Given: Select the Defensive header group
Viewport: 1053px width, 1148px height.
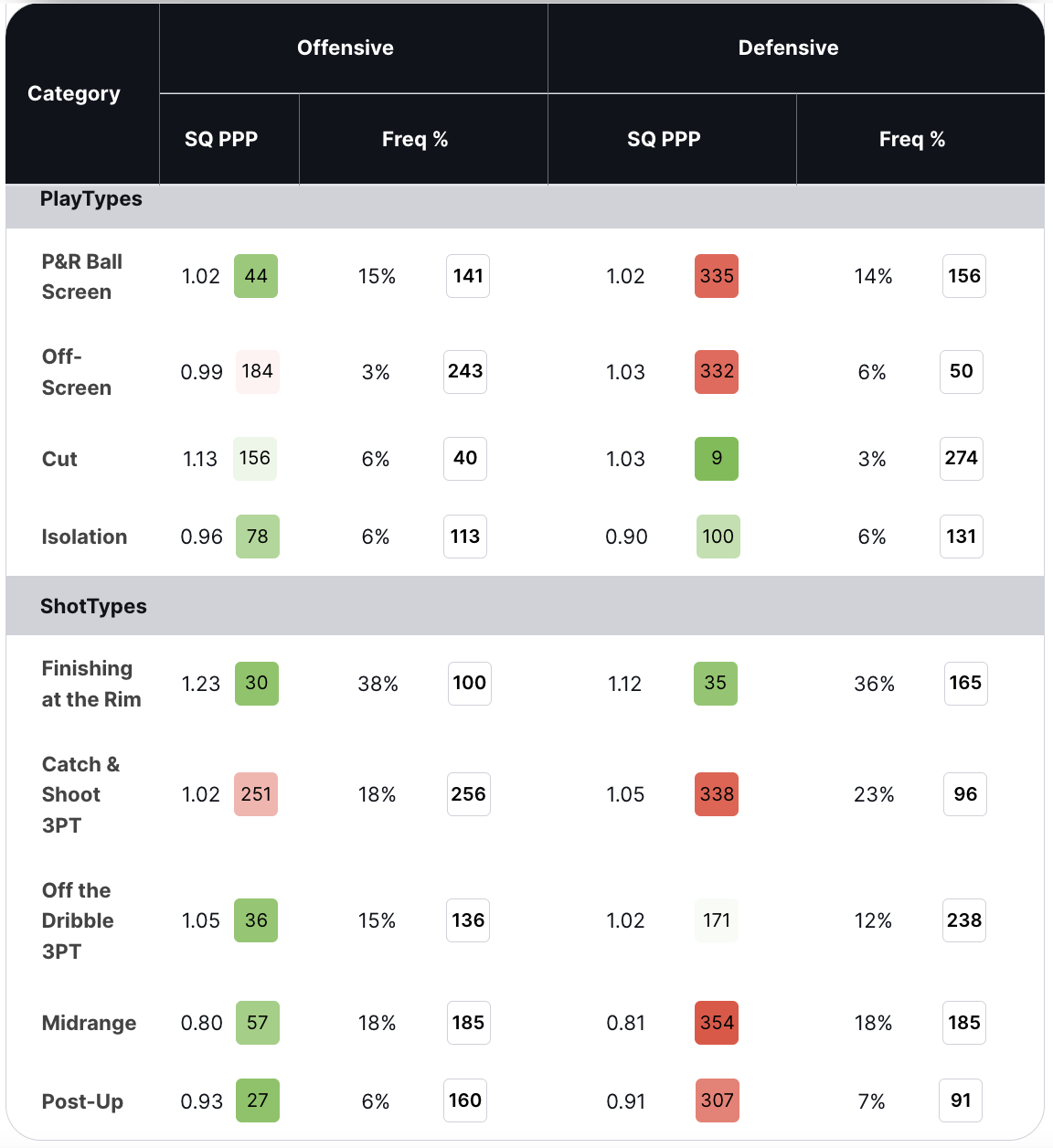Looking at the screenshot, I should click(x=788, y=48).
